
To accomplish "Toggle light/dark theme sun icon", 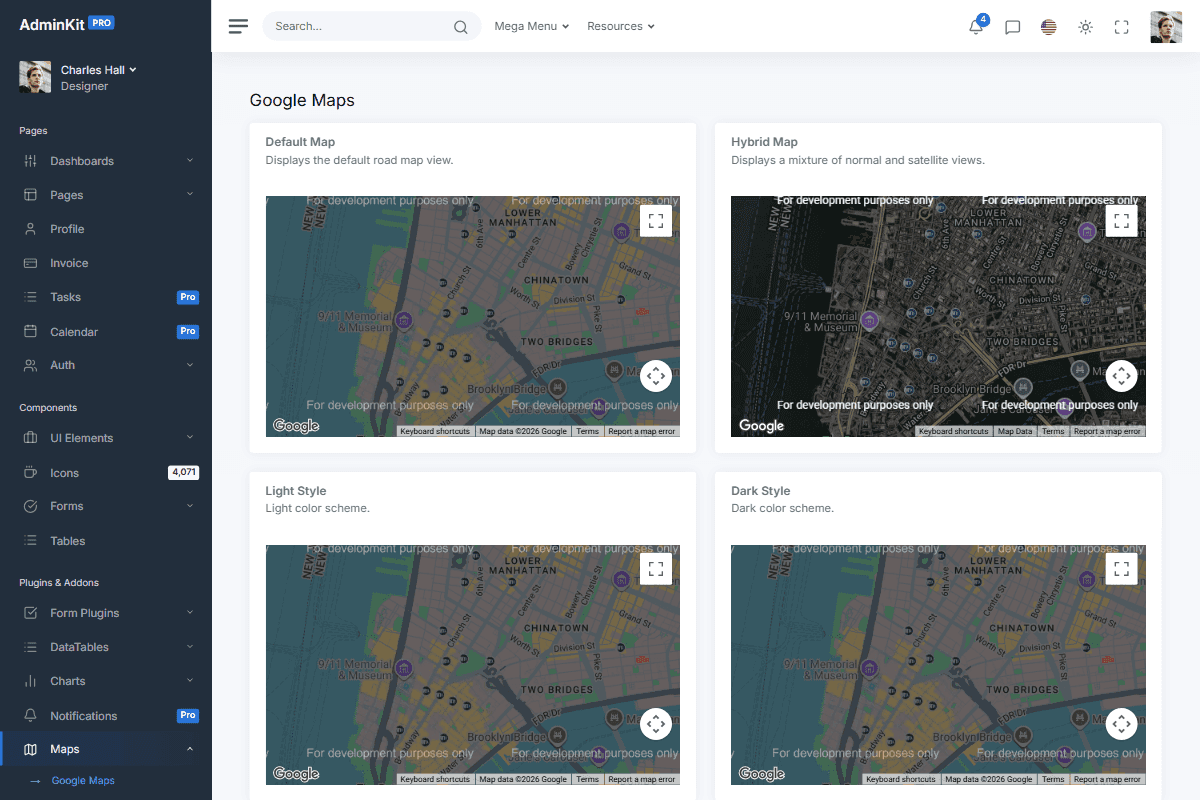I will click(x=1085, y=27).
